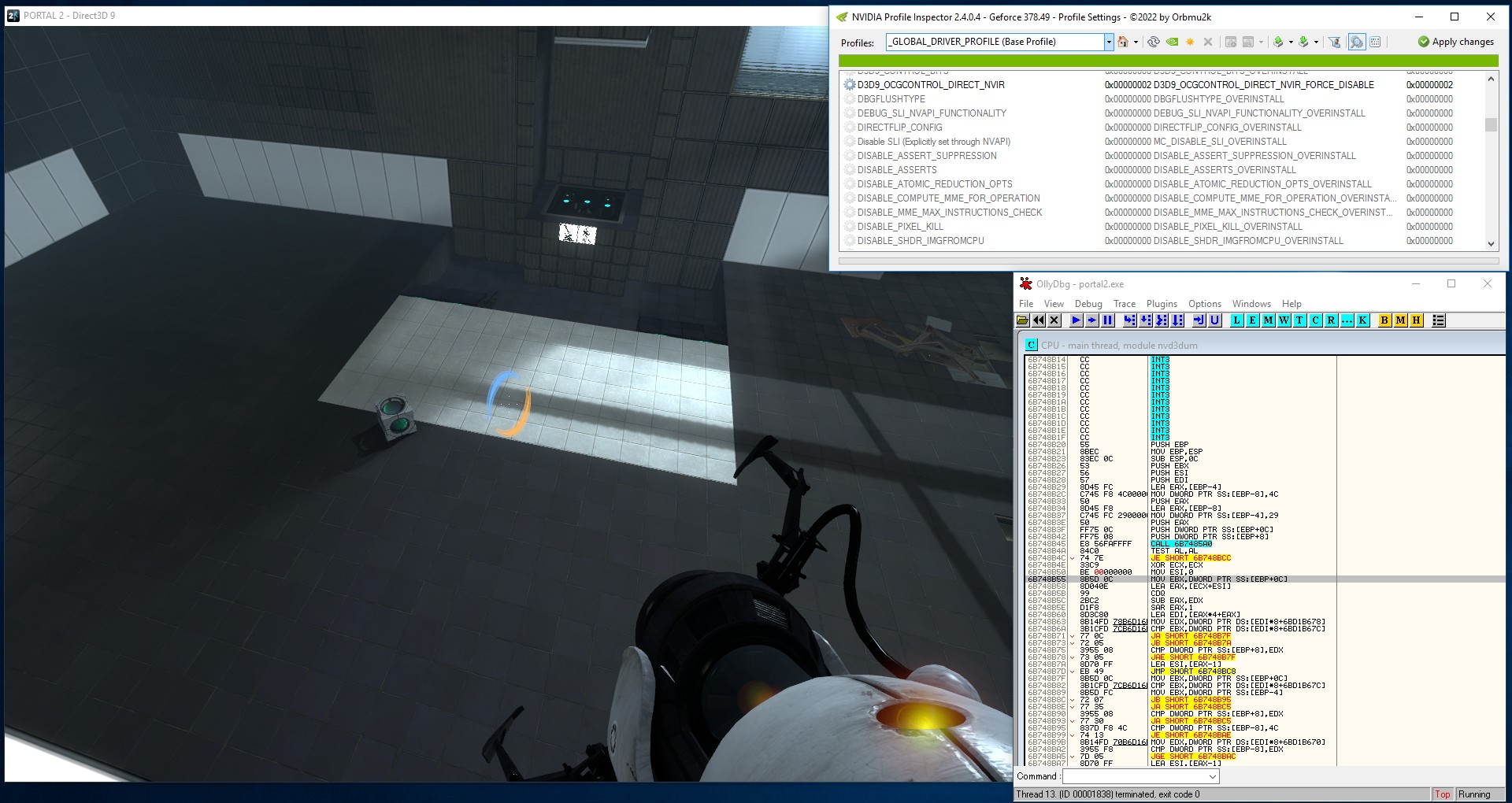The width and height of the screenshot is (1512, 803).
Task: Select the DISABLE_ASSERTS setting row
Action: 1162,170
